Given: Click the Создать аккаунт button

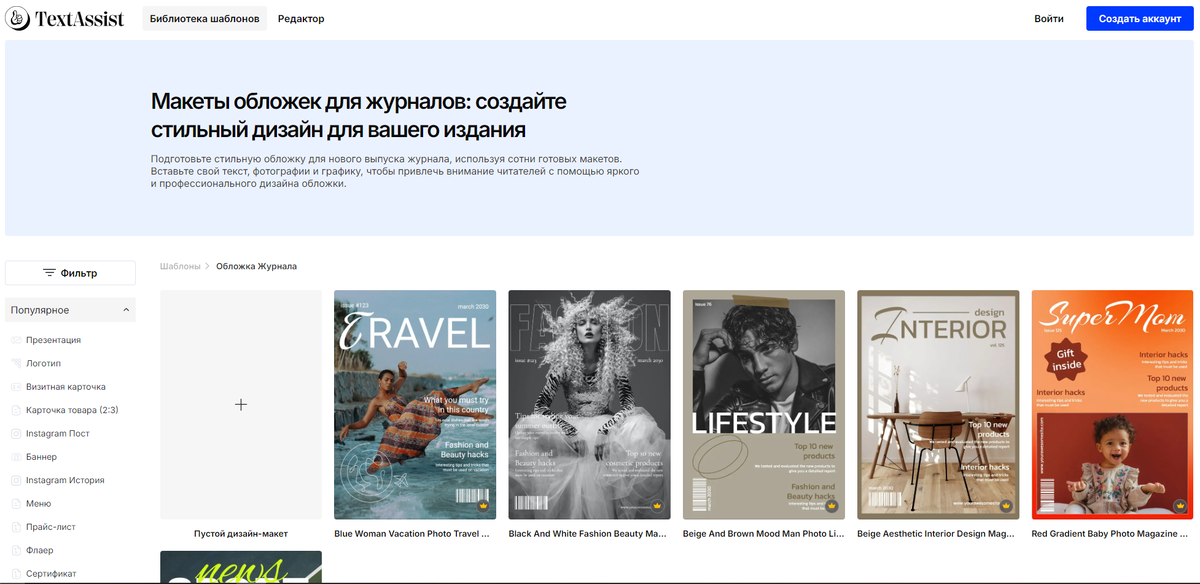Looking at the screenshot, I should pos(1140,19).
